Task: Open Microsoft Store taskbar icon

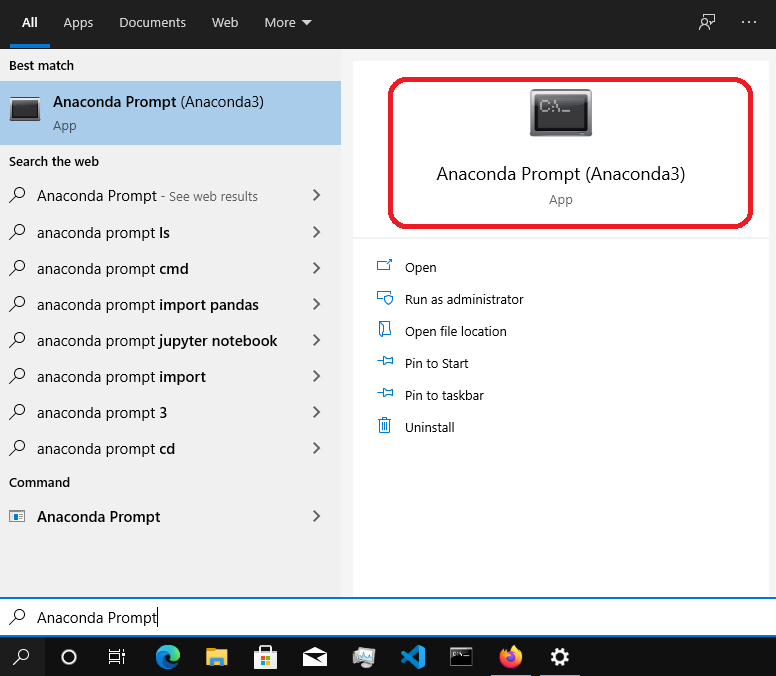Action: pos(265,657)
